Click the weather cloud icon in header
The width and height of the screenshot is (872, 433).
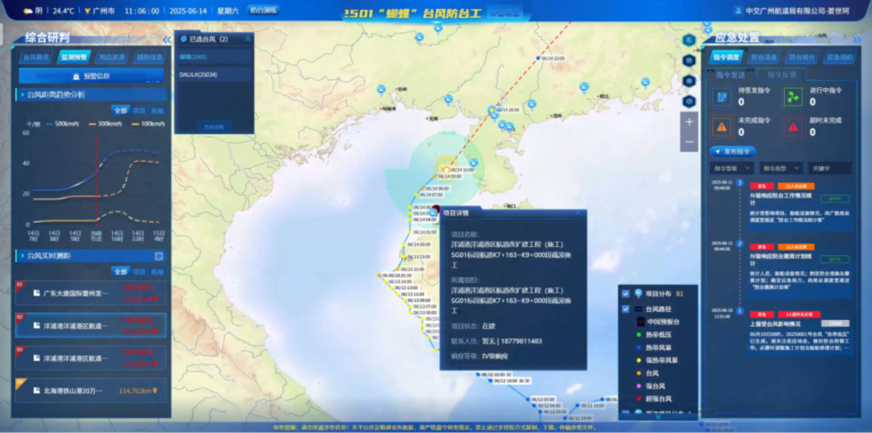click(x=28, y=11)
